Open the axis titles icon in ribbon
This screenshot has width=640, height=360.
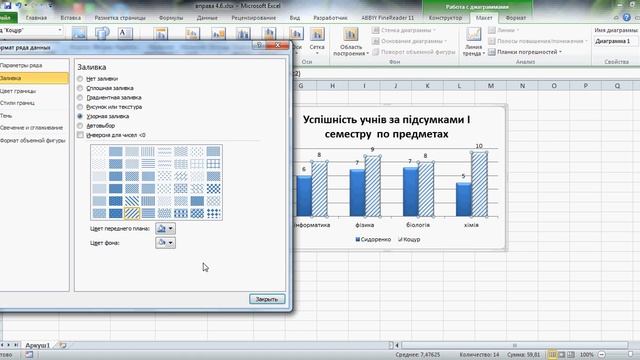pyautogui.click(x=192, y=33)
